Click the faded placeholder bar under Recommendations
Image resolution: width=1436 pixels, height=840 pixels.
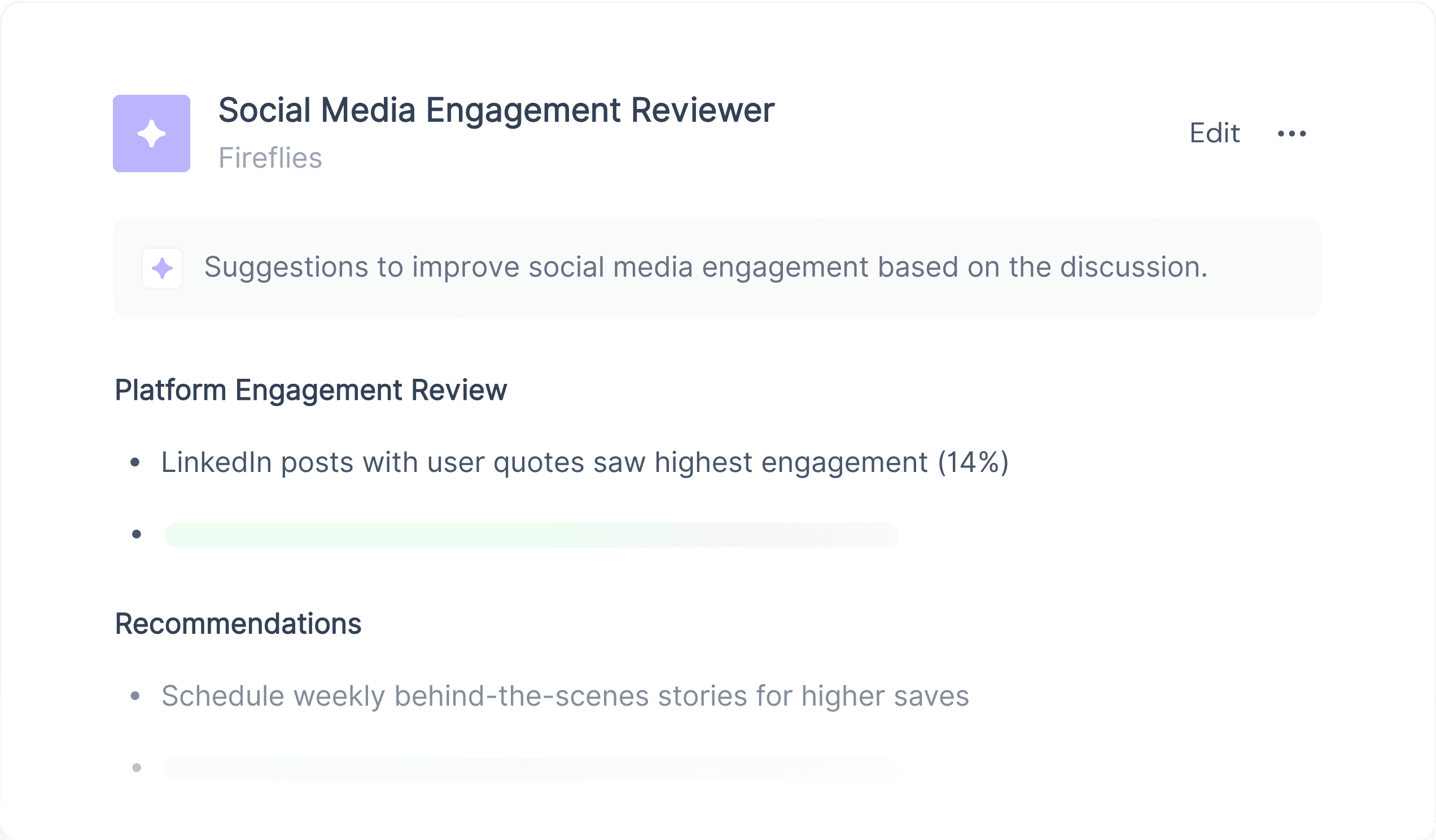pyautogui.click(x=531, y=769)
